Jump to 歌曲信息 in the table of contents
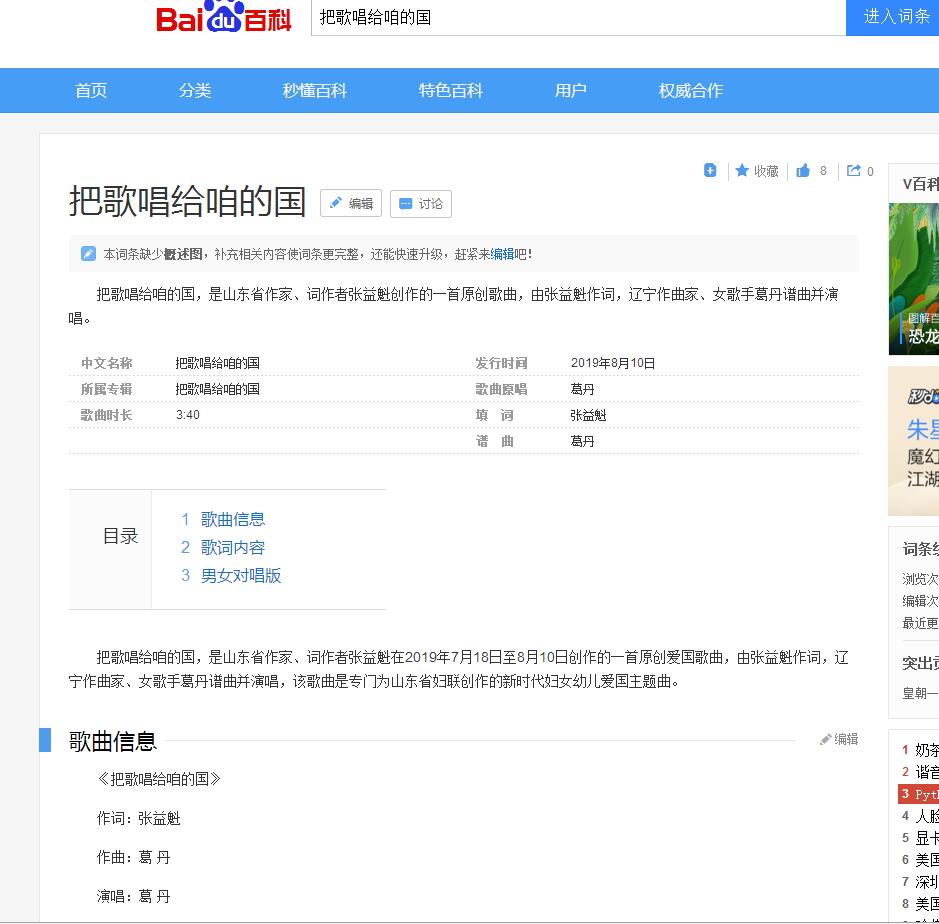939x924 pixels. pyautogui.click(x=233, y=519)
